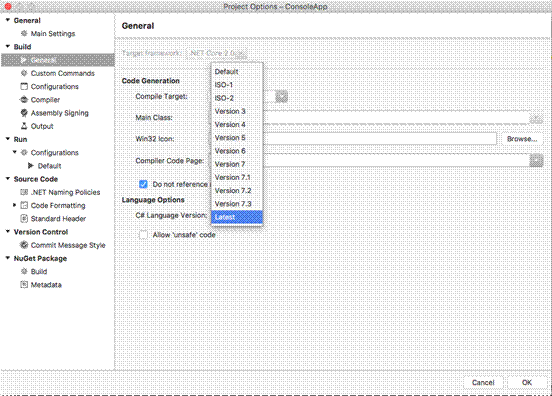The image size is (552, 396).
Task: Open Custom Commands page
Action: [63, 73]
